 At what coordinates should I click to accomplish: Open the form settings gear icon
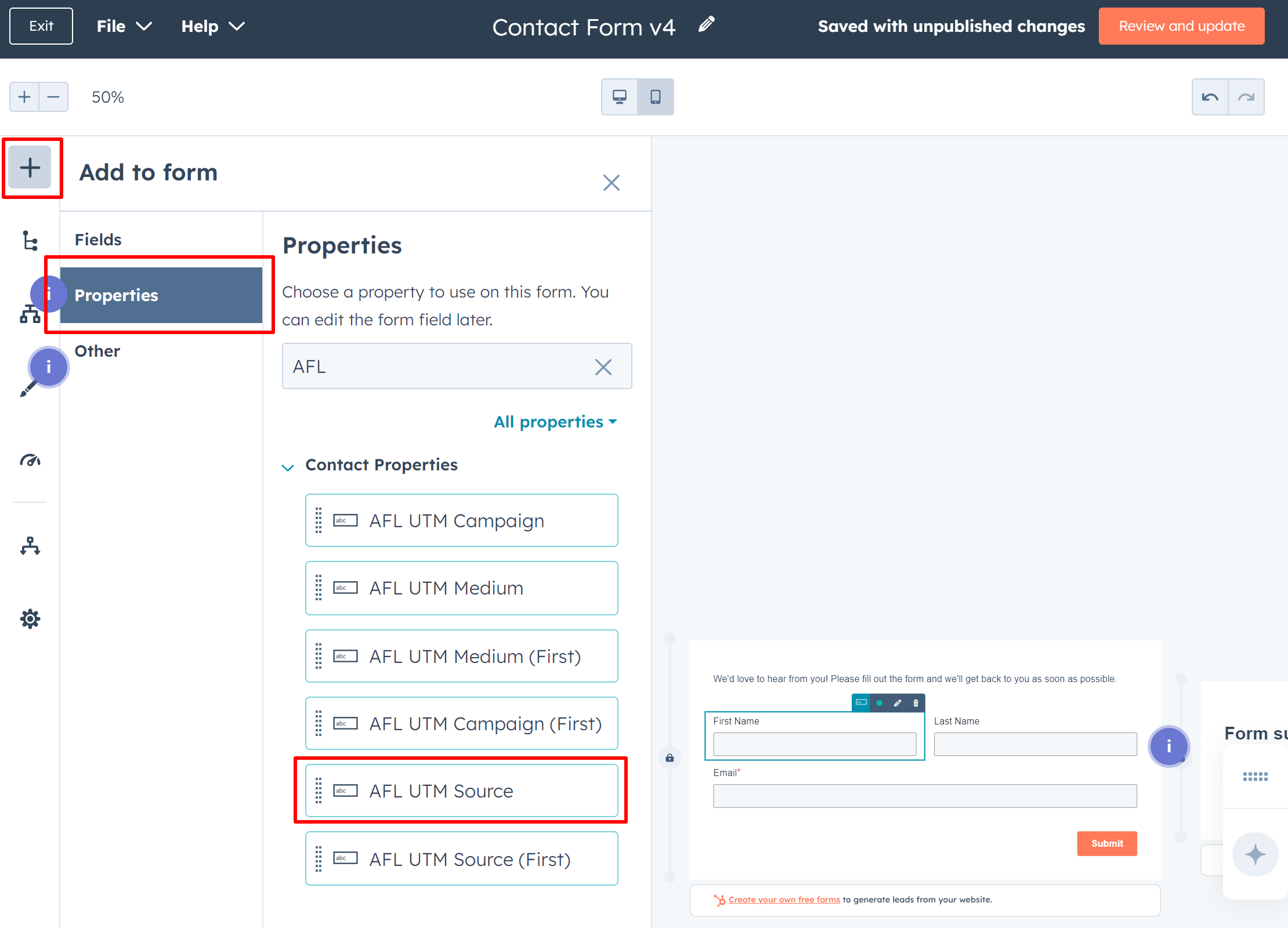(x=30, y=619)
